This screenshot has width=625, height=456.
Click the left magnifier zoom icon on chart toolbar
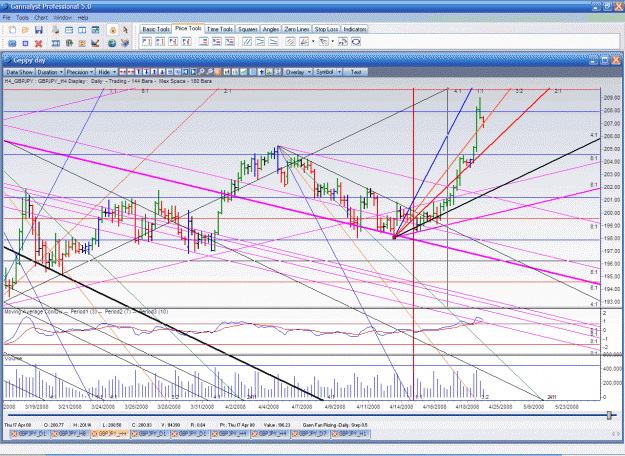pyautogui.click(x=201, y=72)
